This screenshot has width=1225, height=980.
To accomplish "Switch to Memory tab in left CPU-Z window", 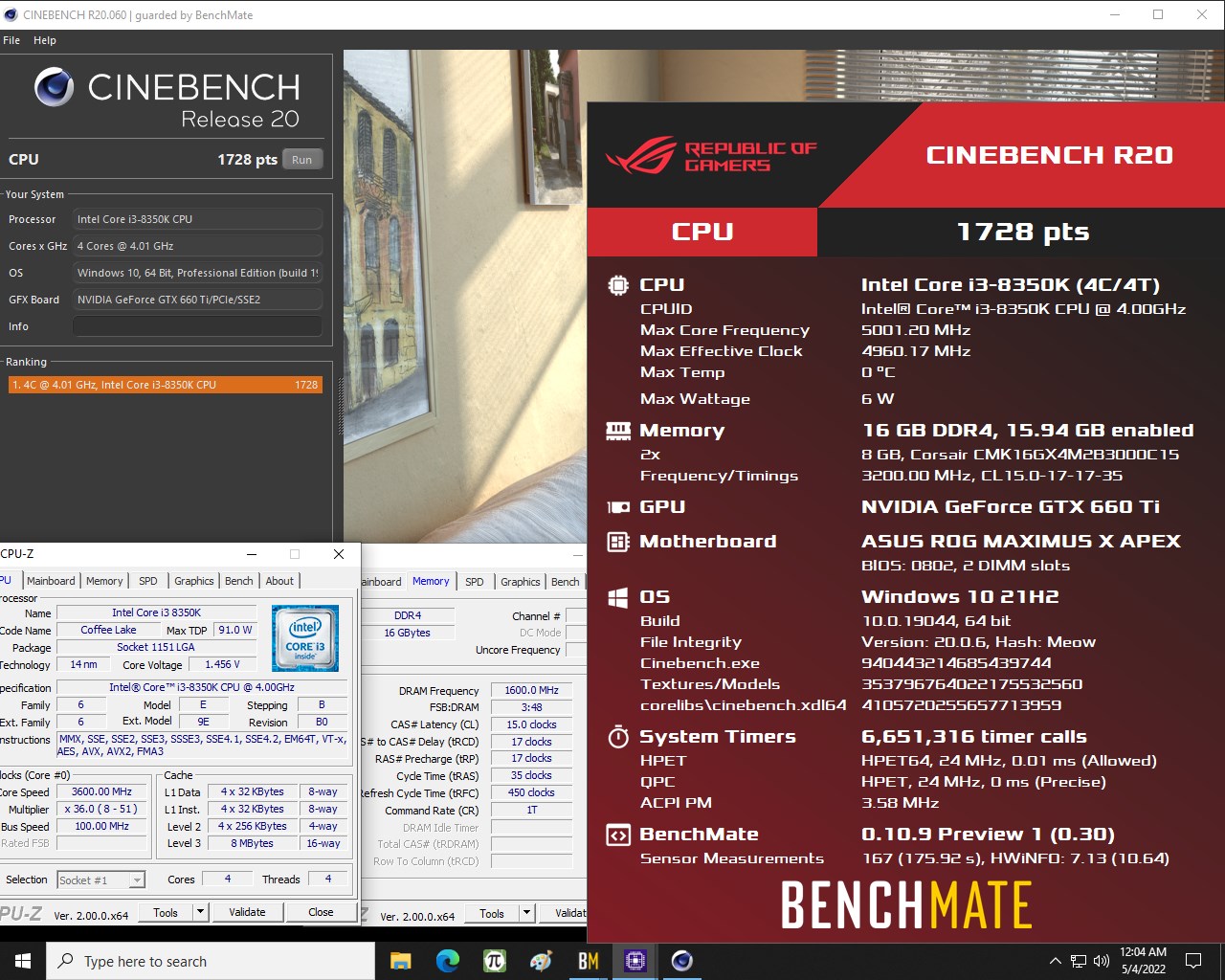I will (104, 581).
